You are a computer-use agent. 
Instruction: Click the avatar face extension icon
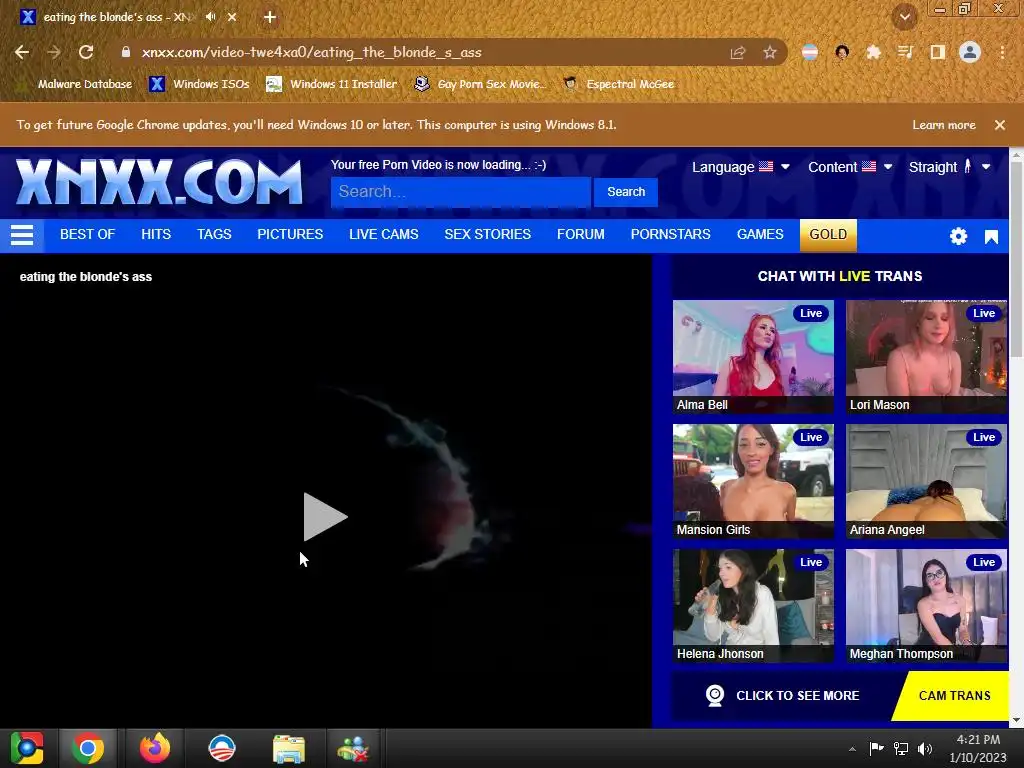842,52
